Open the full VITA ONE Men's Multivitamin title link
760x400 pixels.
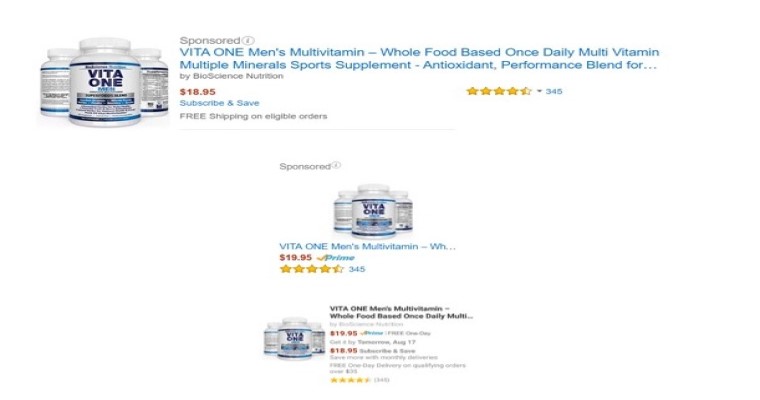click(x=419, y=59)
